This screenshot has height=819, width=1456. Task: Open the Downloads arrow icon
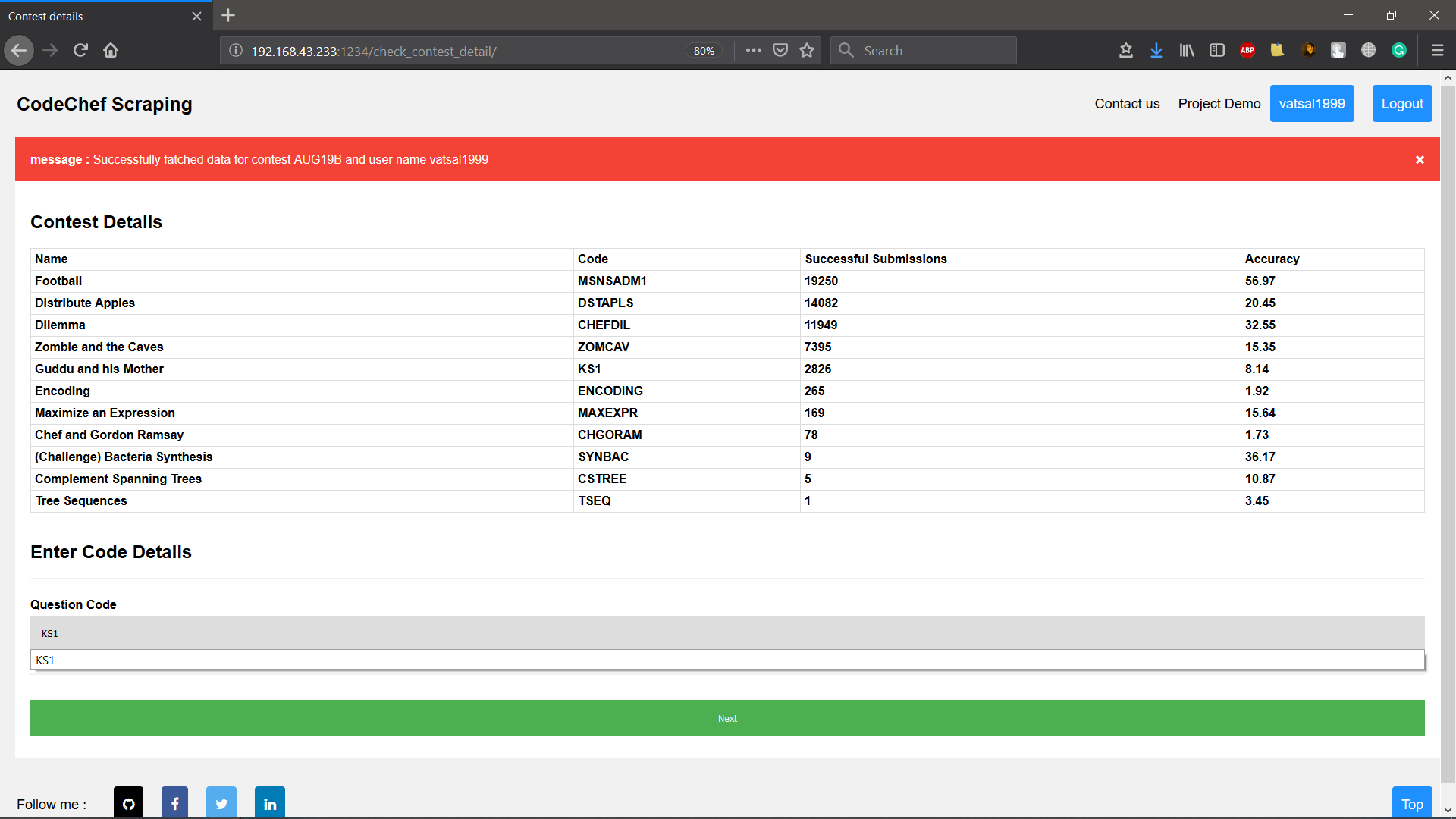tap(1156, 51)
